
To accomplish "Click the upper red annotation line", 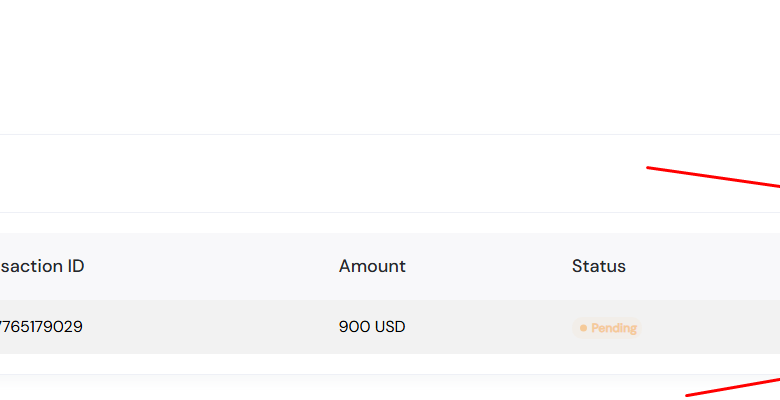I will click(712, 176).
